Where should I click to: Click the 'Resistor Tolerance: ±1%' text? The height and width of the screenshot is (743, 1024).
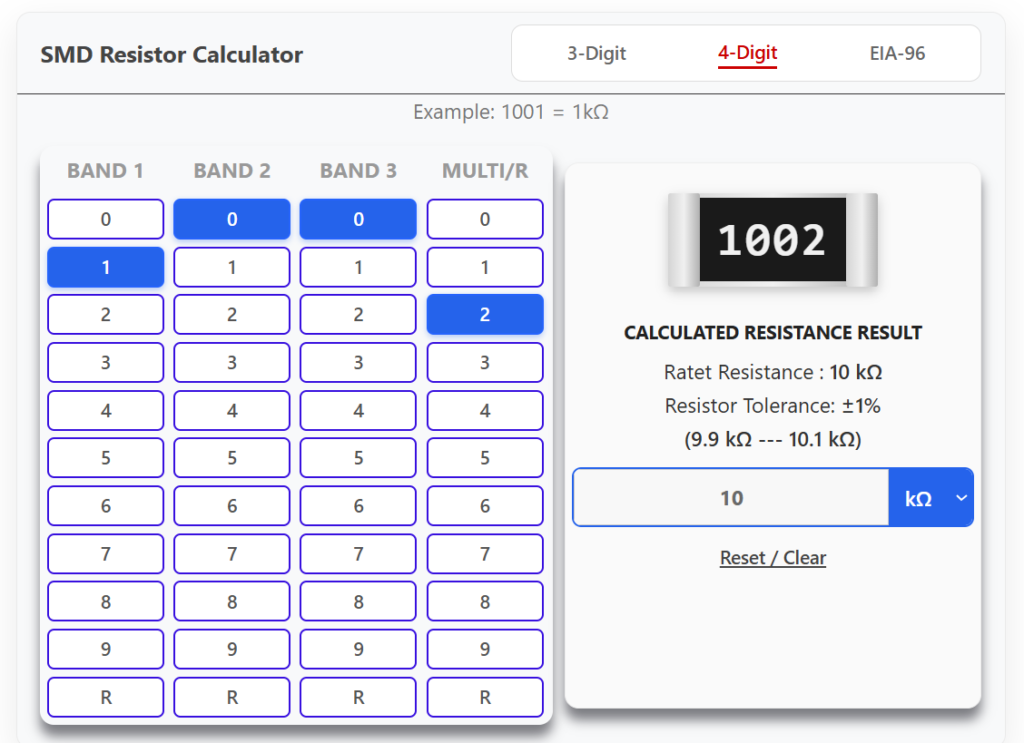tap(773, 406)
